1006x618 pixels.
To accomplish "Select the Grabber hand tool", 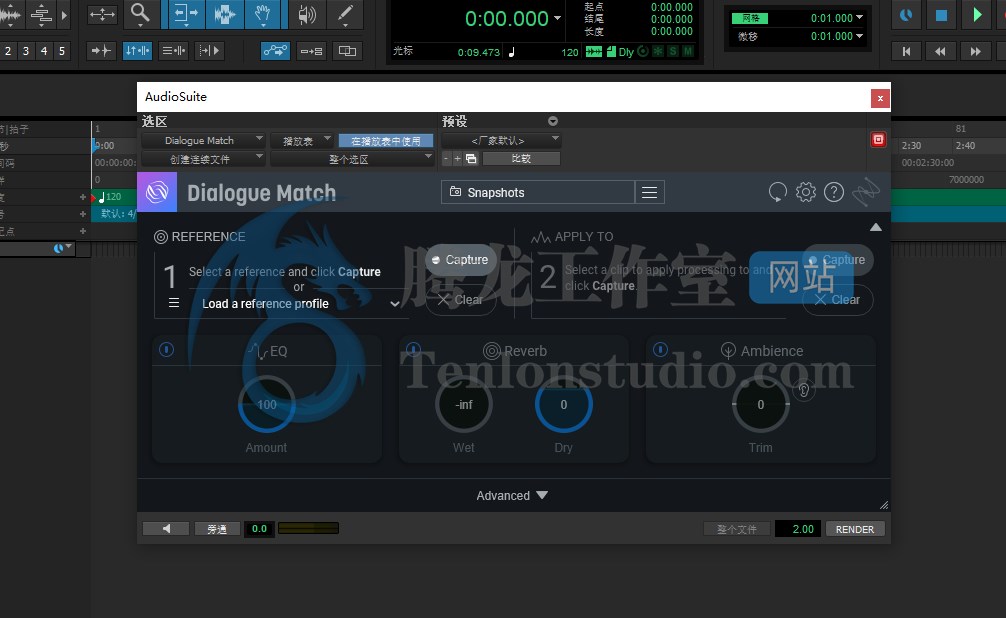I will (x=262, y=13).
